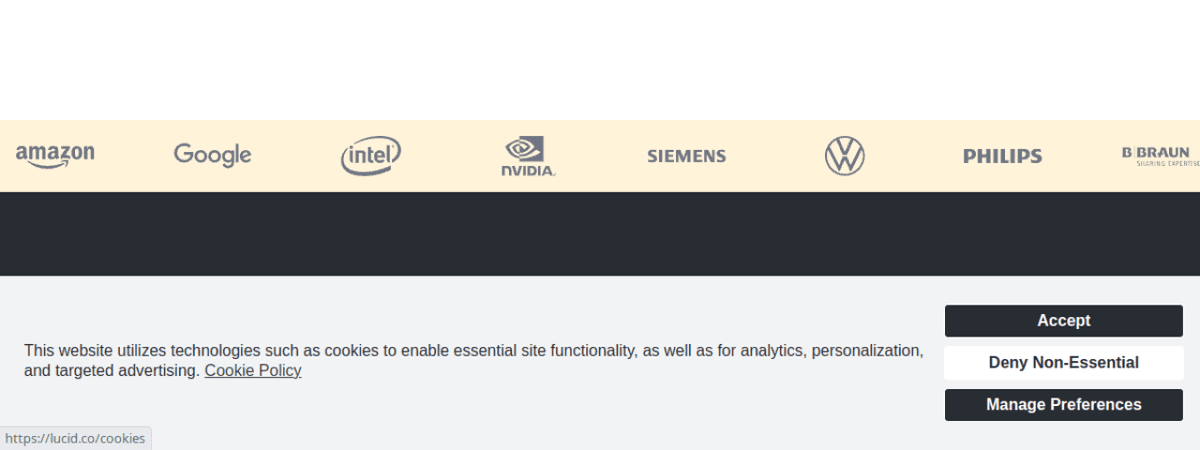
Task: Click the Amazon logo
Action: click(x=55, y=155)
